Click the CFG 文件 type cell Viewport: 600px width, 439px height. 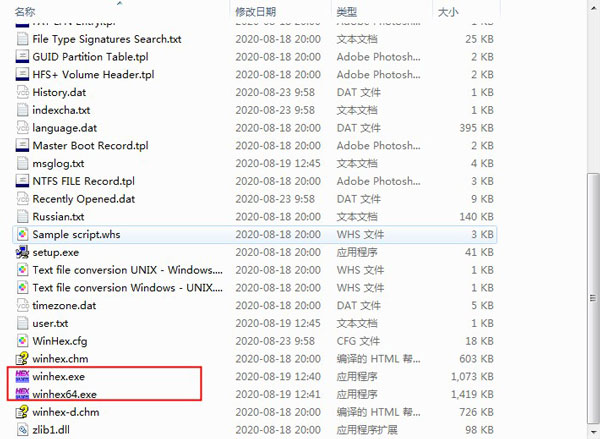(358, 341)
